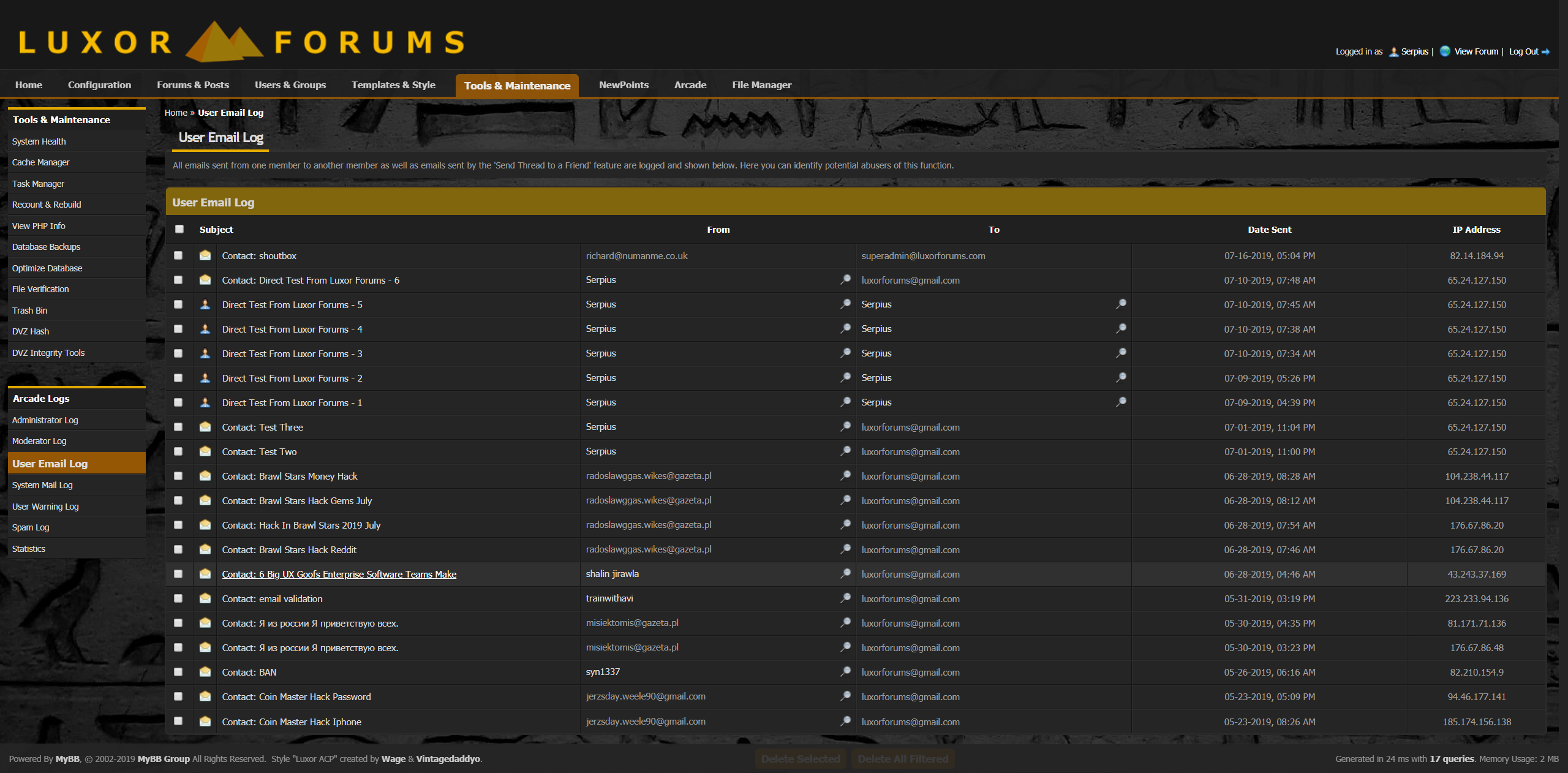Check the box for Brawl Stars Hack Gems July

click(178, 500)
